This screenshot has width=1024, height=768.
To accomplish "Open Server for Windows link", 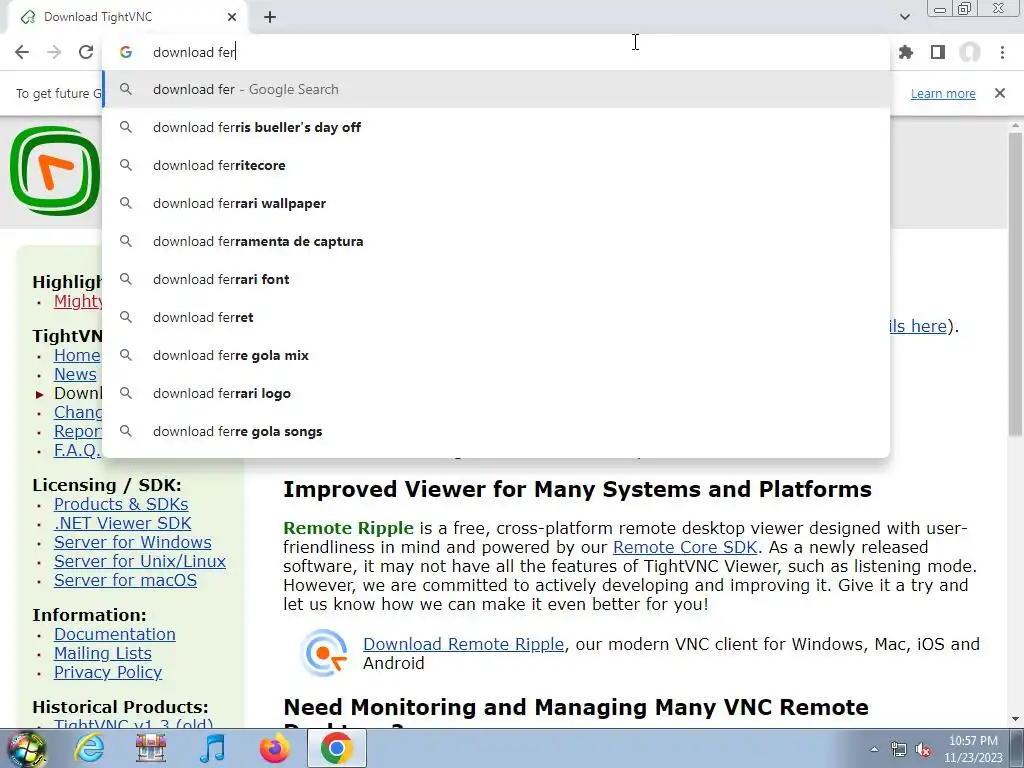I will [133, 542].
